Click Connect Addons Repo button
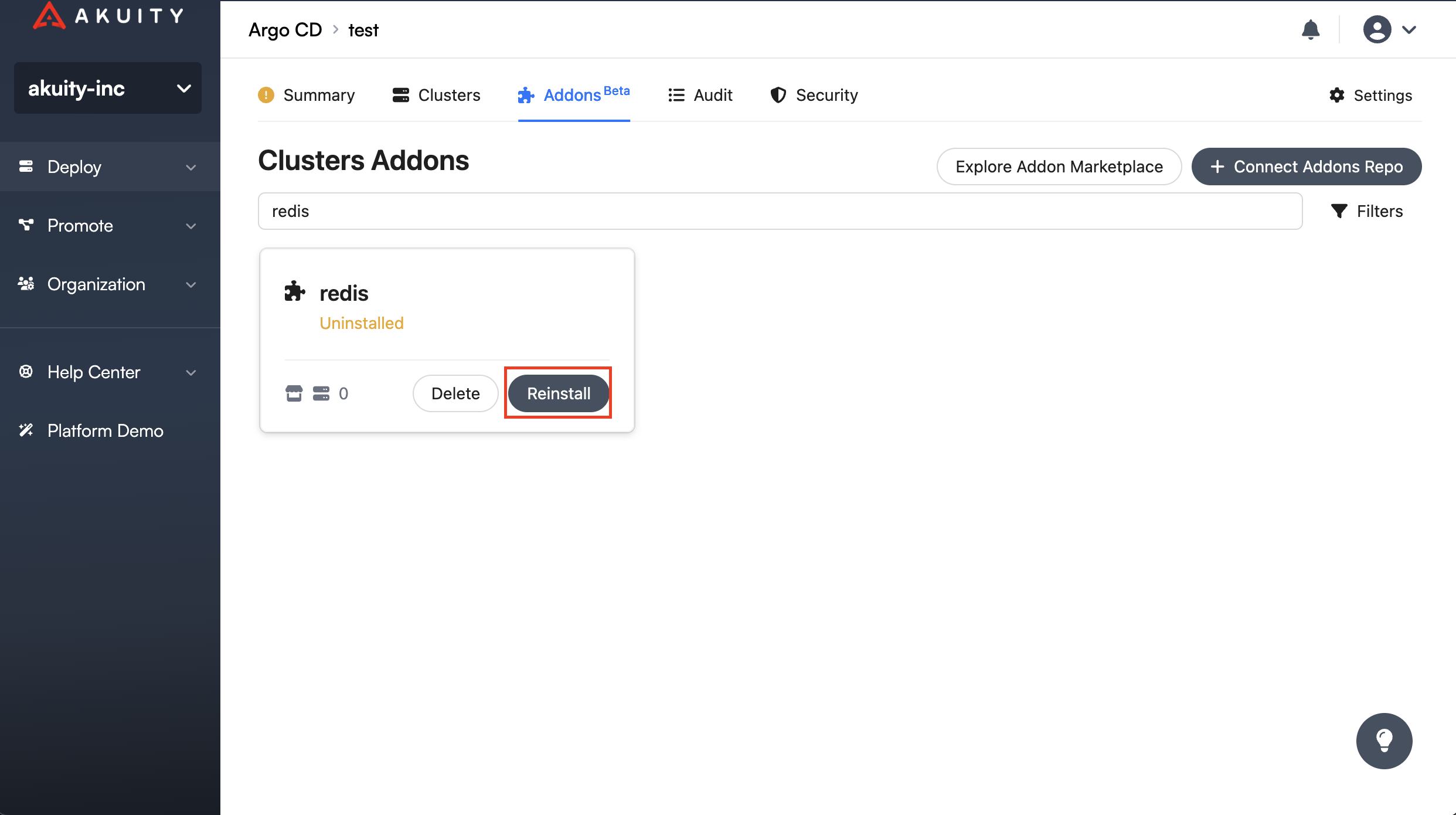1456x815 pixels. click(x=1307, y=167)
